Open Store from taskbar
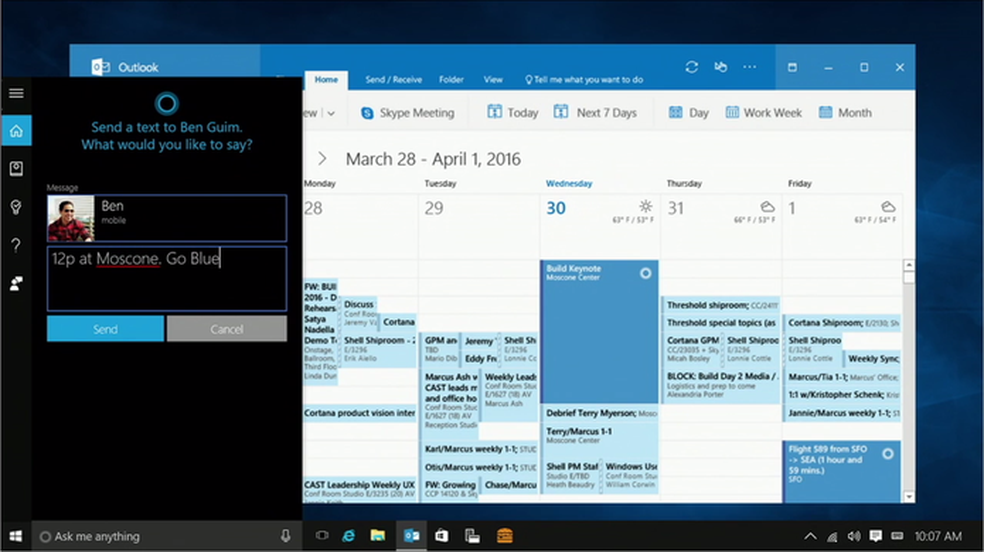 coord(442,536)
